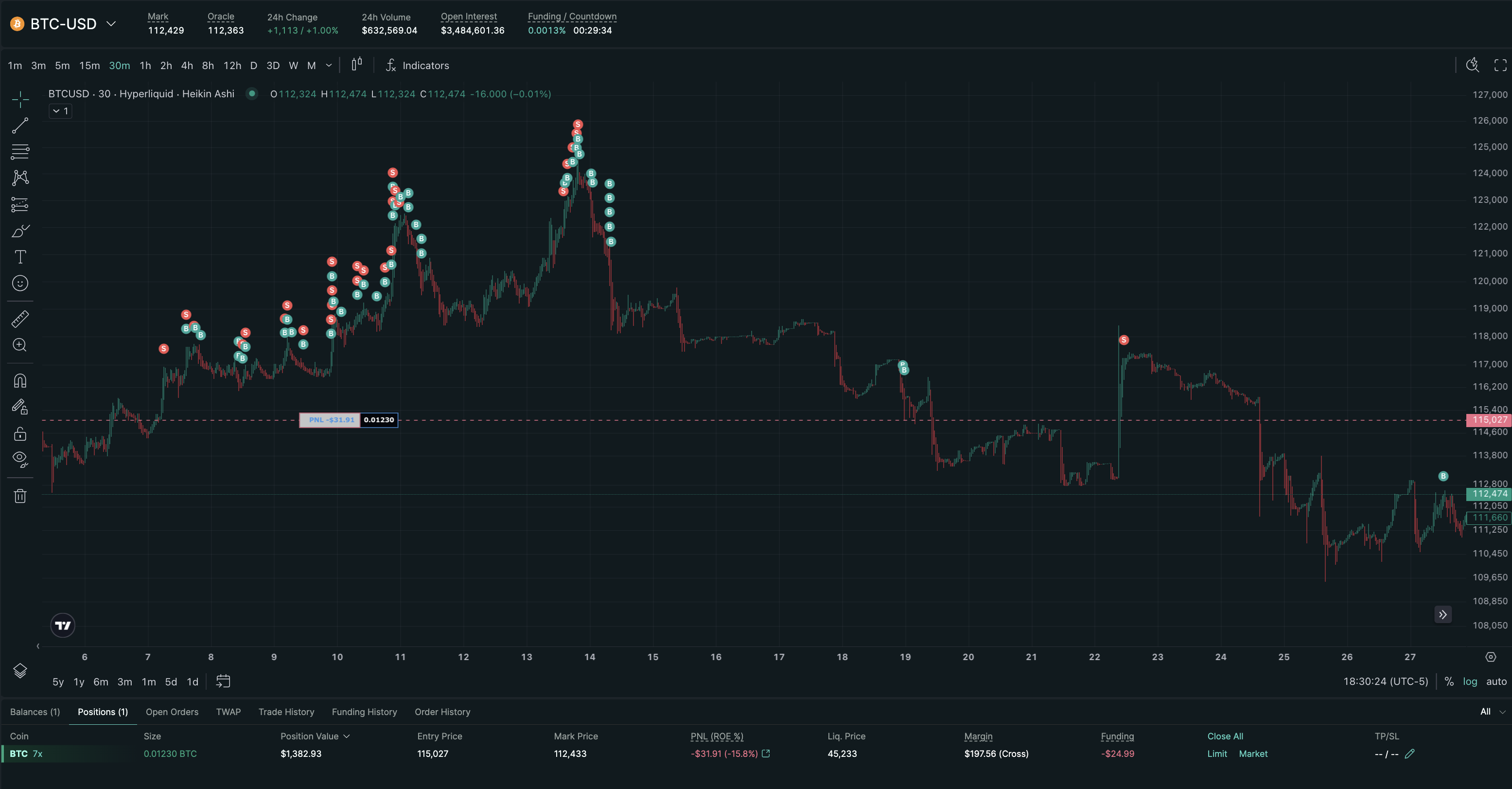Screen dimensions: 1512x789
Task: Enter fullscreen chart mode
Action: [x=1500, y=65]
